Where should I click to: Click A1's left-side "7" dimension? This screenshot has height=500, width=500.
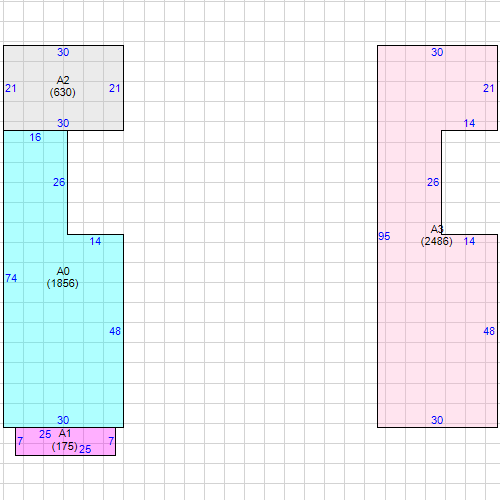pos(20,441)
